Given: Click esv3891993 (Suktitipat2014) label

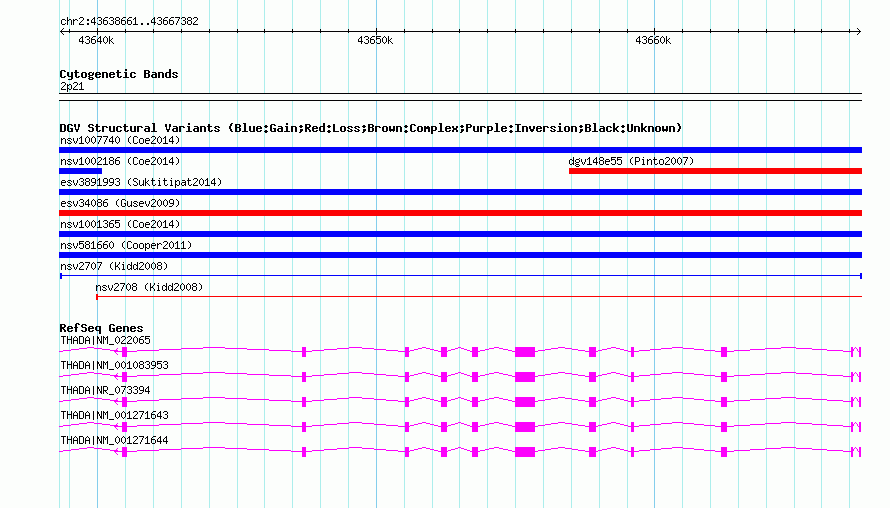Looking at the screenshot, I should pyautogui.click(x=141, y=182).
